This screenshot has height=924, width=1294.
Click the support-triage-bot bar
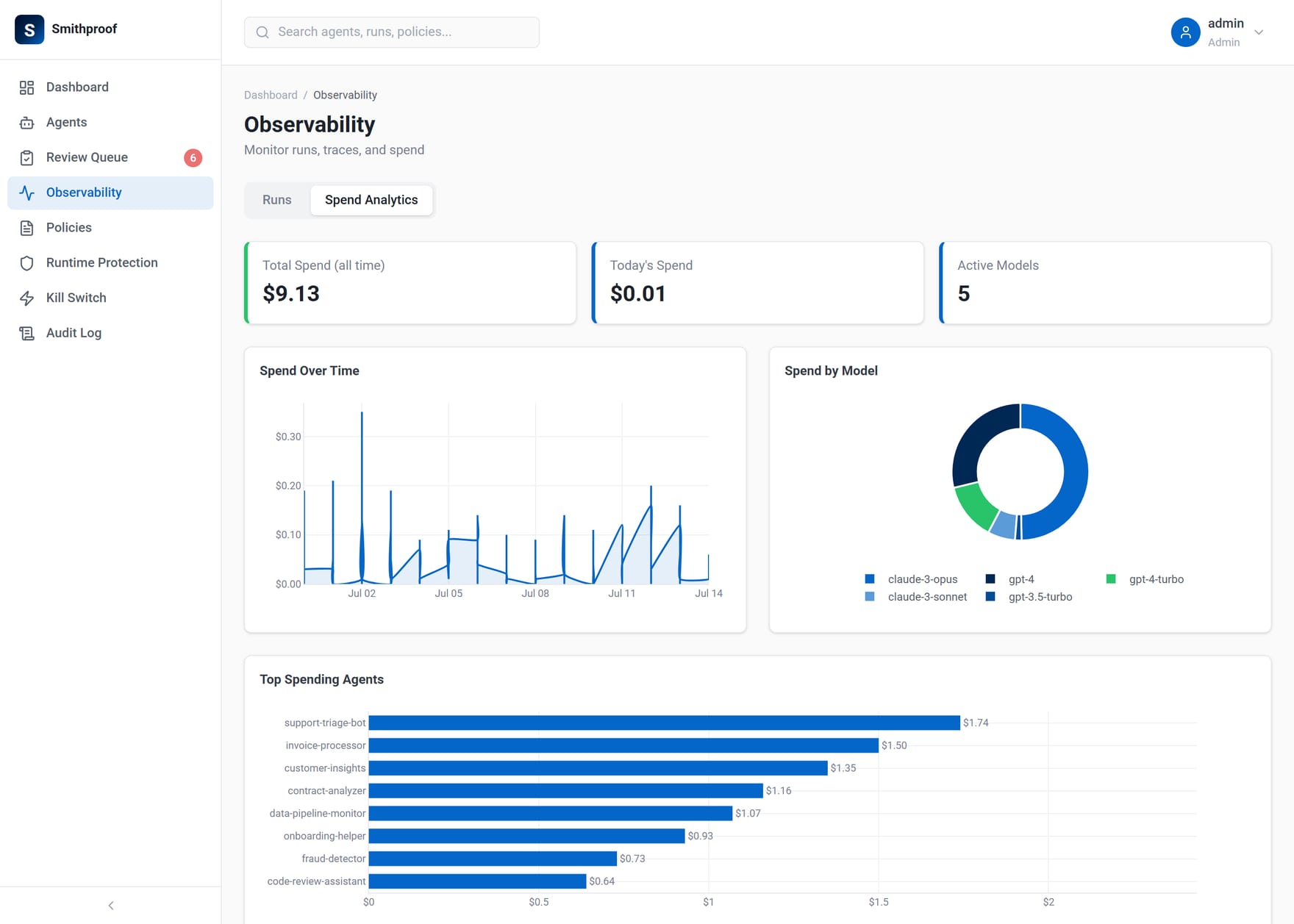pyautogui.click(x=665, y=723)
